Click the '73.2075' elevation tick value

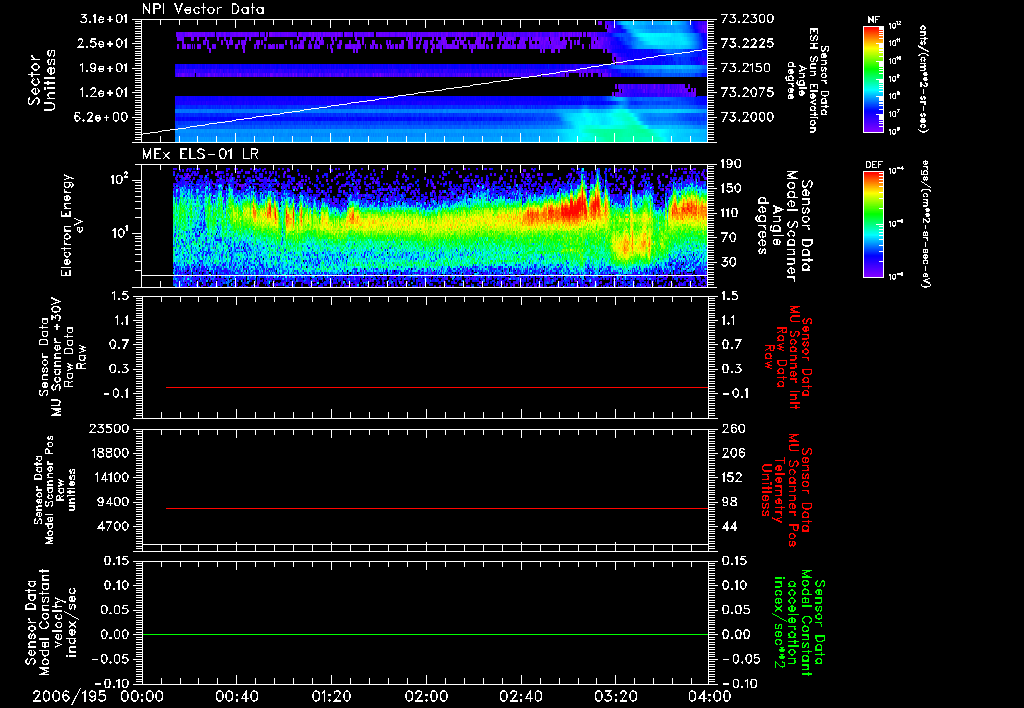pyautogui.click(x=747, y=93)
